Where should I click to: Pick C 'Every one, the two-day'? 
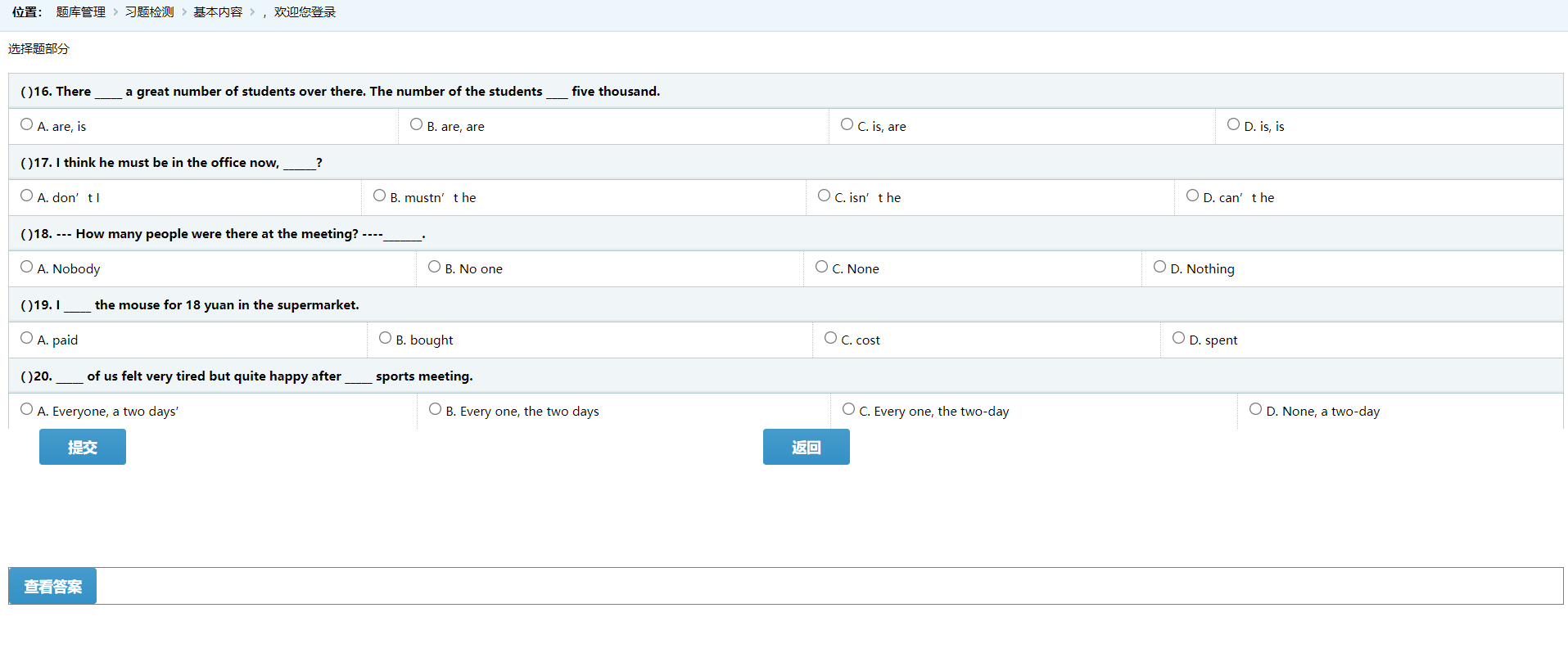tap(849, 409)
